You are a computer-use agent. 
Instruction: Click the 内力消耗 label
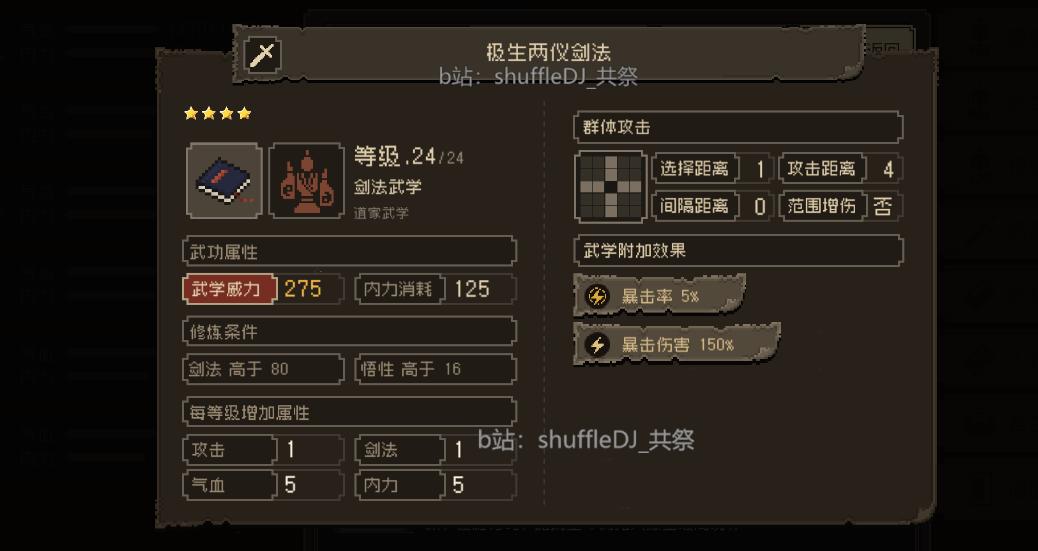click(399, 289)
